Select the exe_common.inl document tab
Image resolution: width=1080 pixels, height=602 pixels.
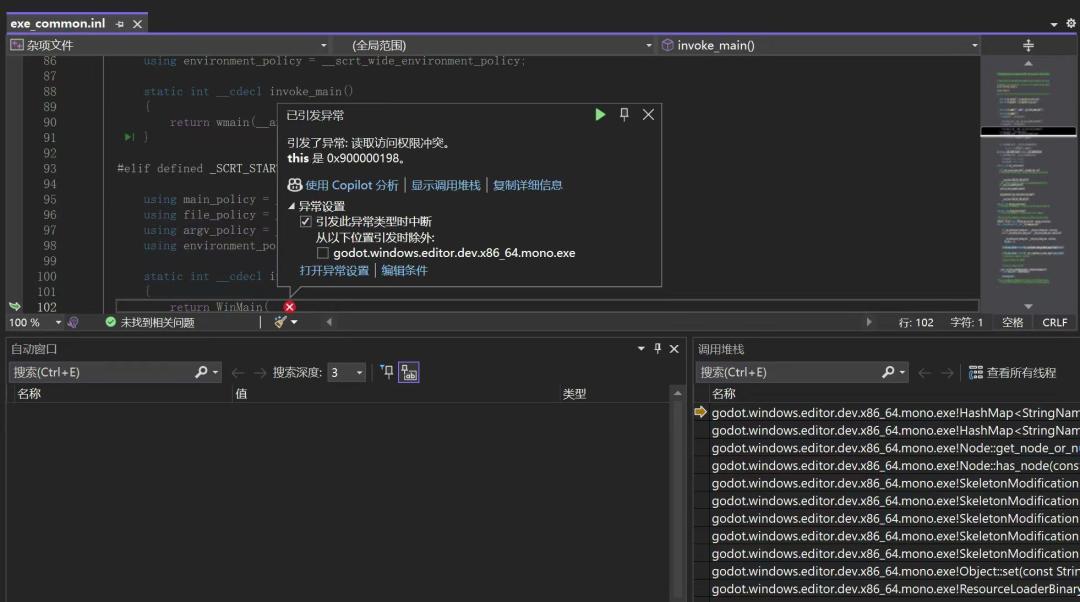[x=58, y=23]
